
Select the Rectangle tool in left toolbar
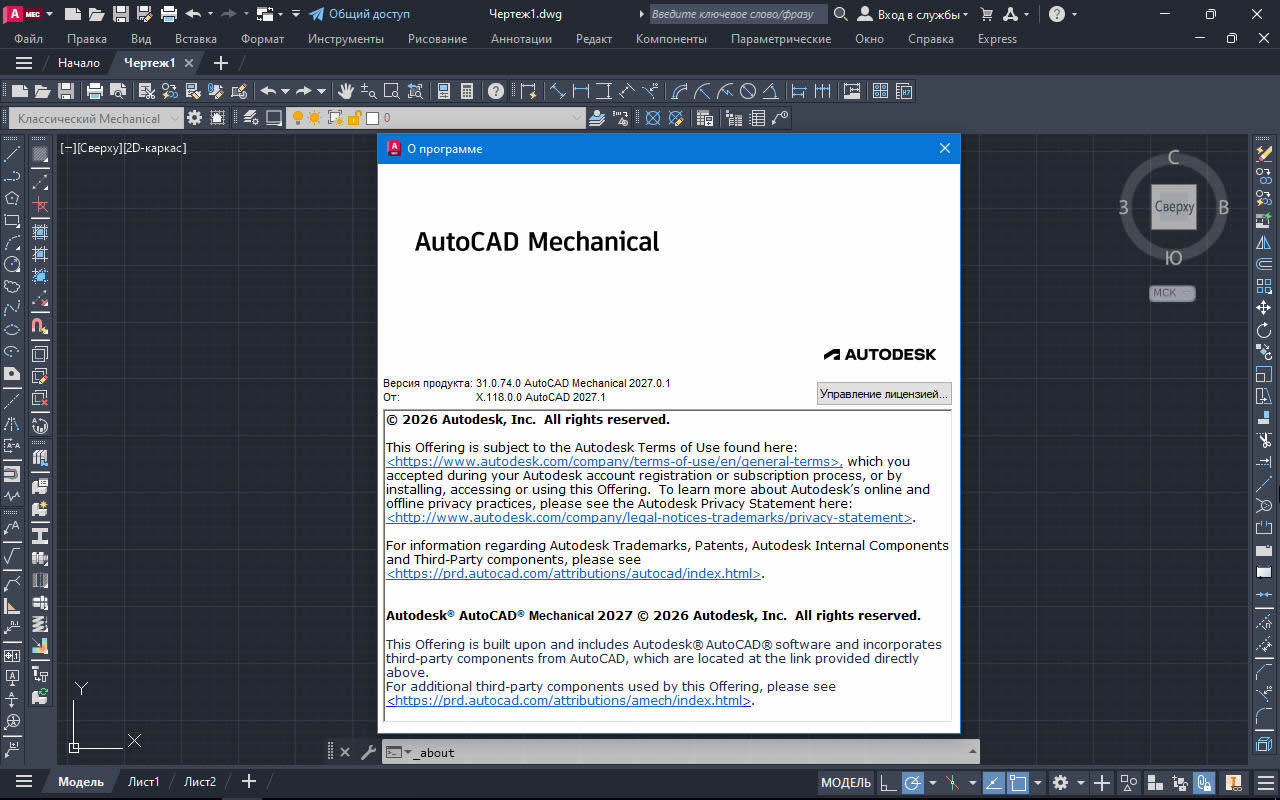coord(12,220)
